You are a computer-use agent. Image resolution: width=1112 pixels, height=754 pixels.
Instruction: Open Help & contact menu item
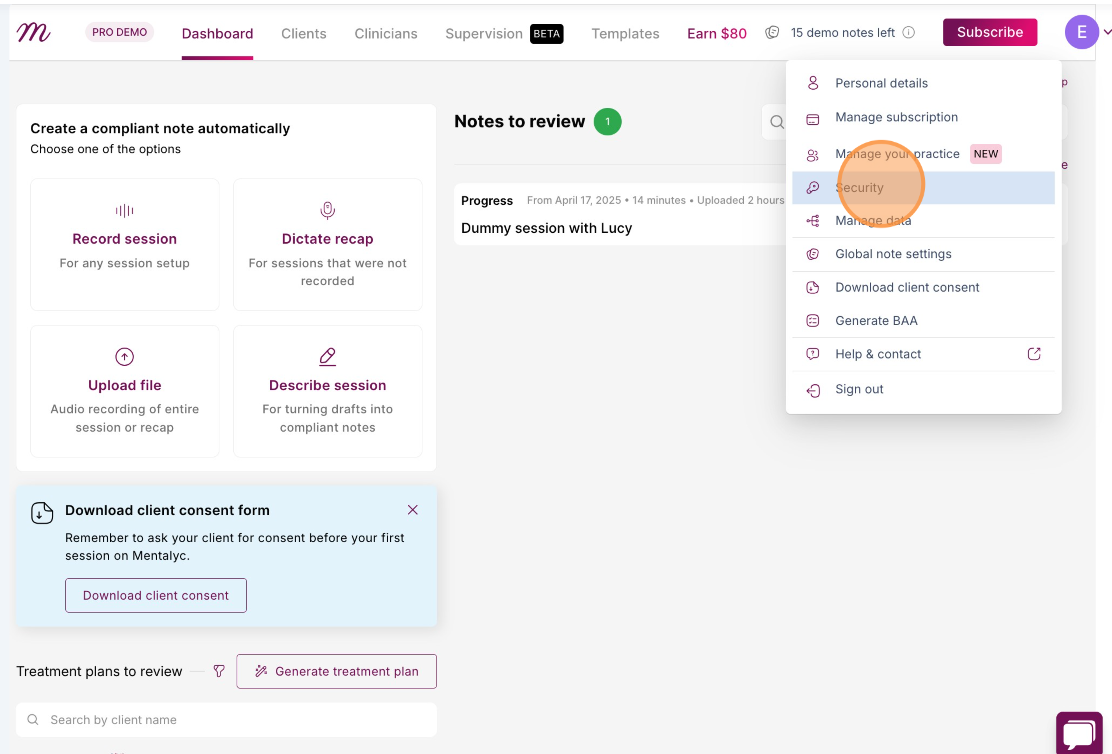(x=923, y=354)
